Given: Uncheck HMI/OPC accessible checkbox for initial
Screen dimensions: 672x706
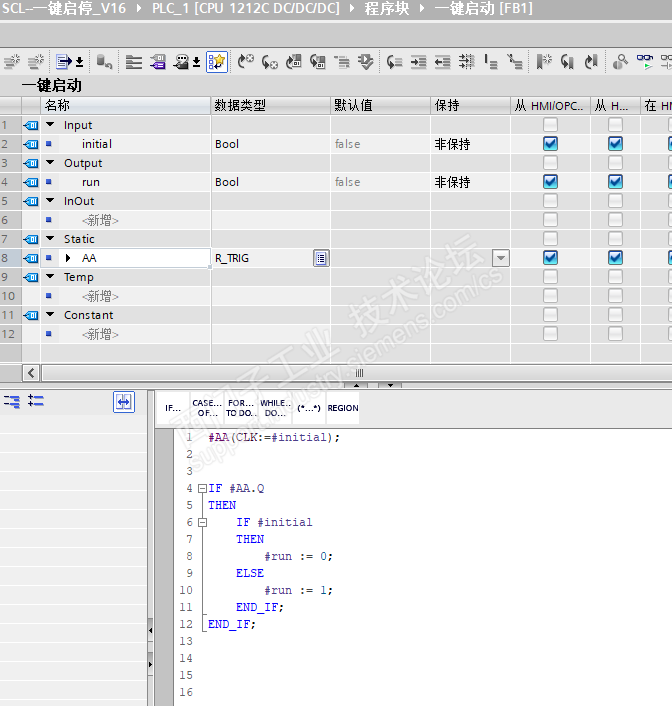Looking at the screenshot, I should point(550,144).
